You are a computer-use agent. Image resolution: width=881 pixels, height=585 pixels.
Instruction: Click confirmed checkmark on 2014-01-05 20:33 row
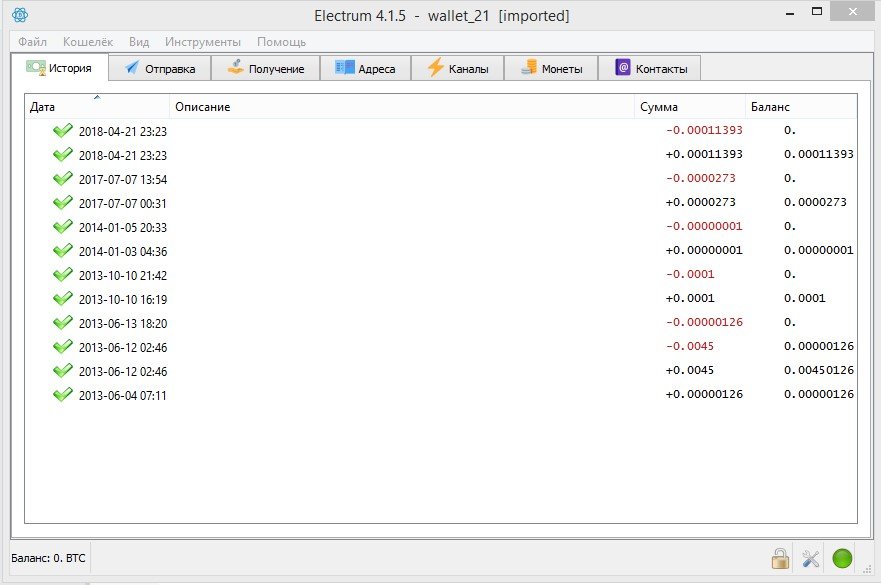coord(62,226)
